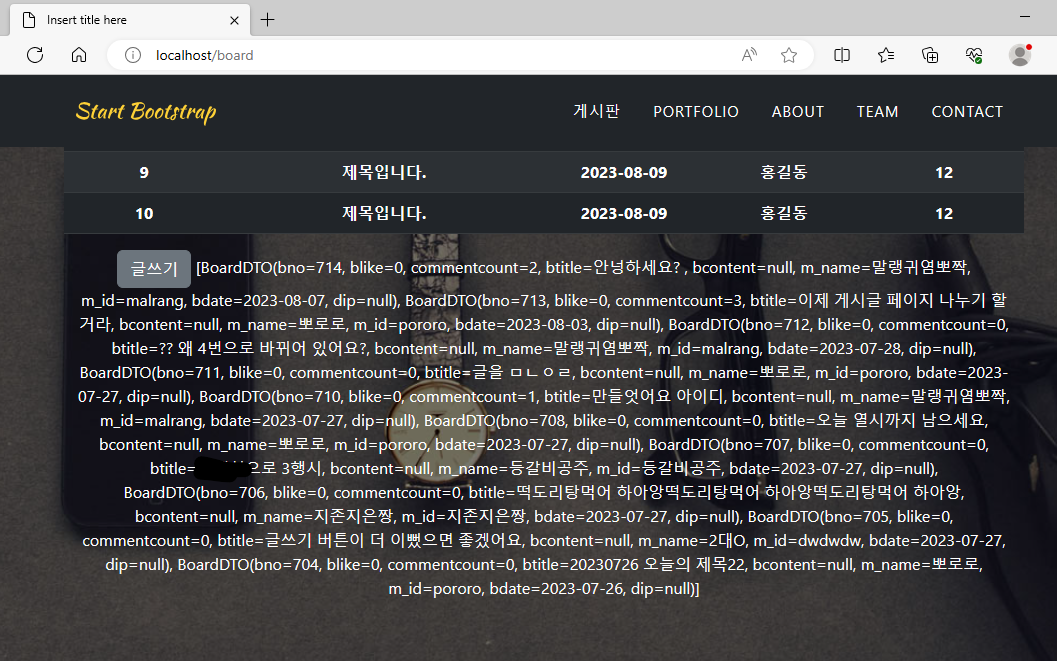Click author 홍길동 in row 10
The width and height of the screenshot is (1057, 661).
(783, 214)
